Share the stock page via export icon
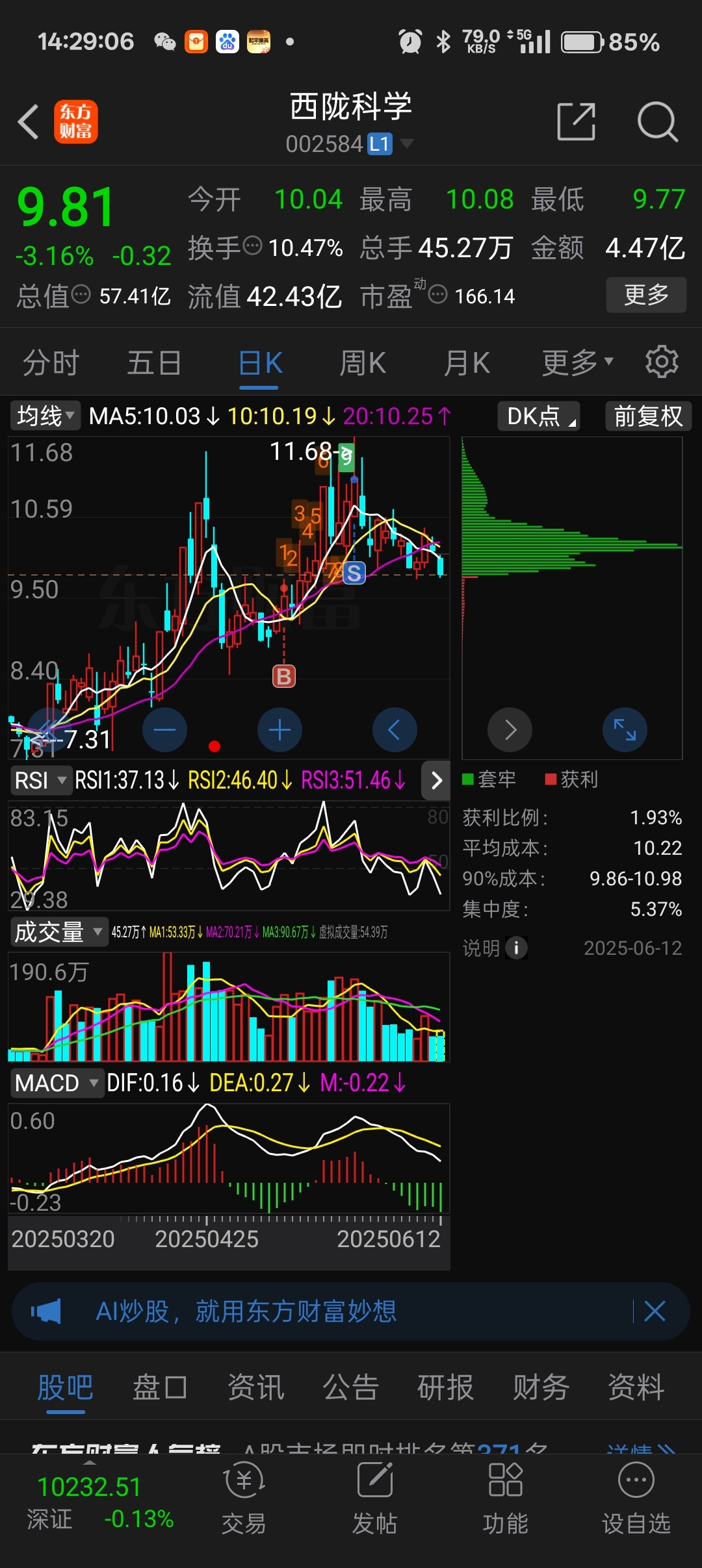 pos(577,121)
